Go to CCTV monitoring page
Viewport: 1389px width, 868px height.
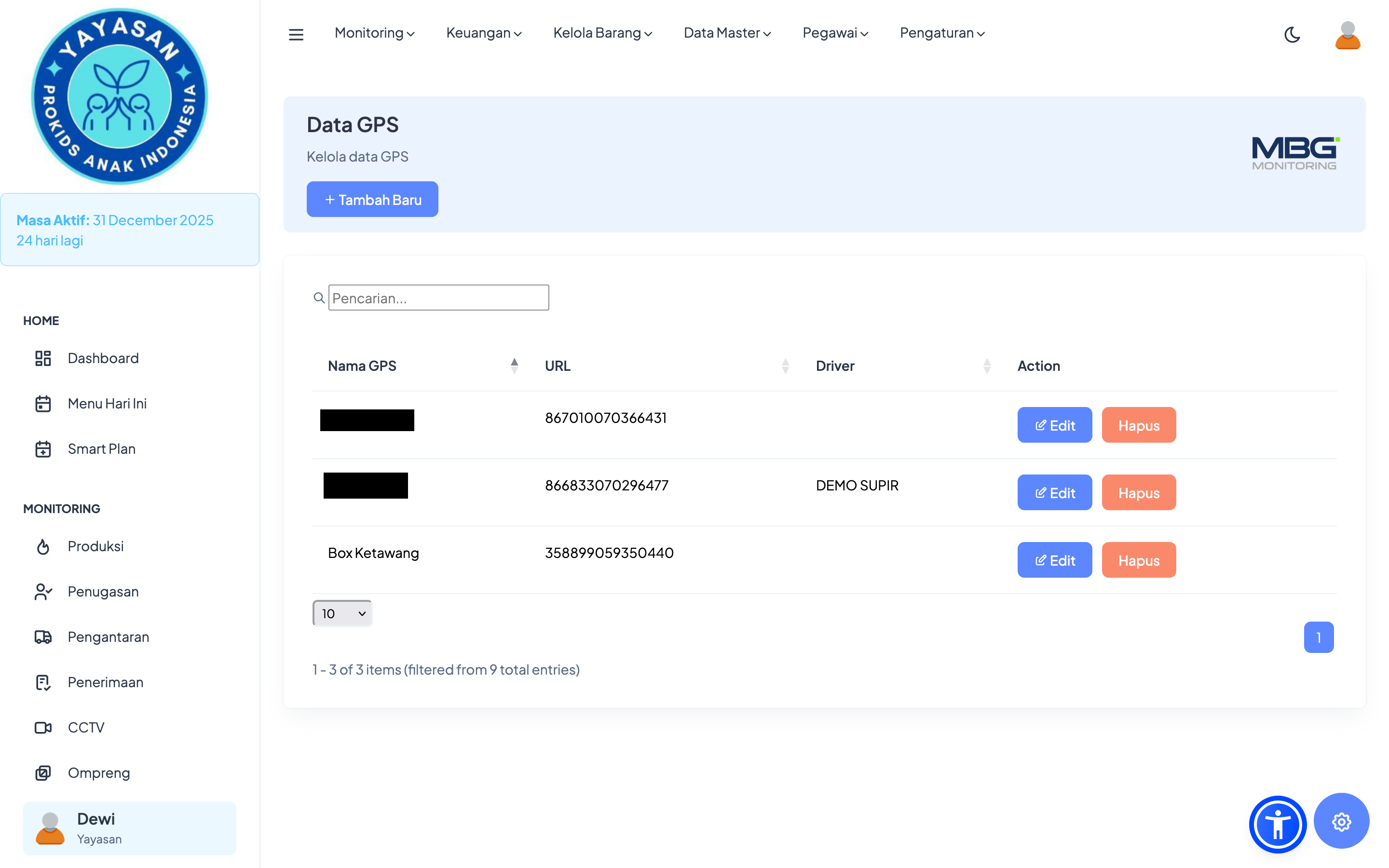pos(85,727)
